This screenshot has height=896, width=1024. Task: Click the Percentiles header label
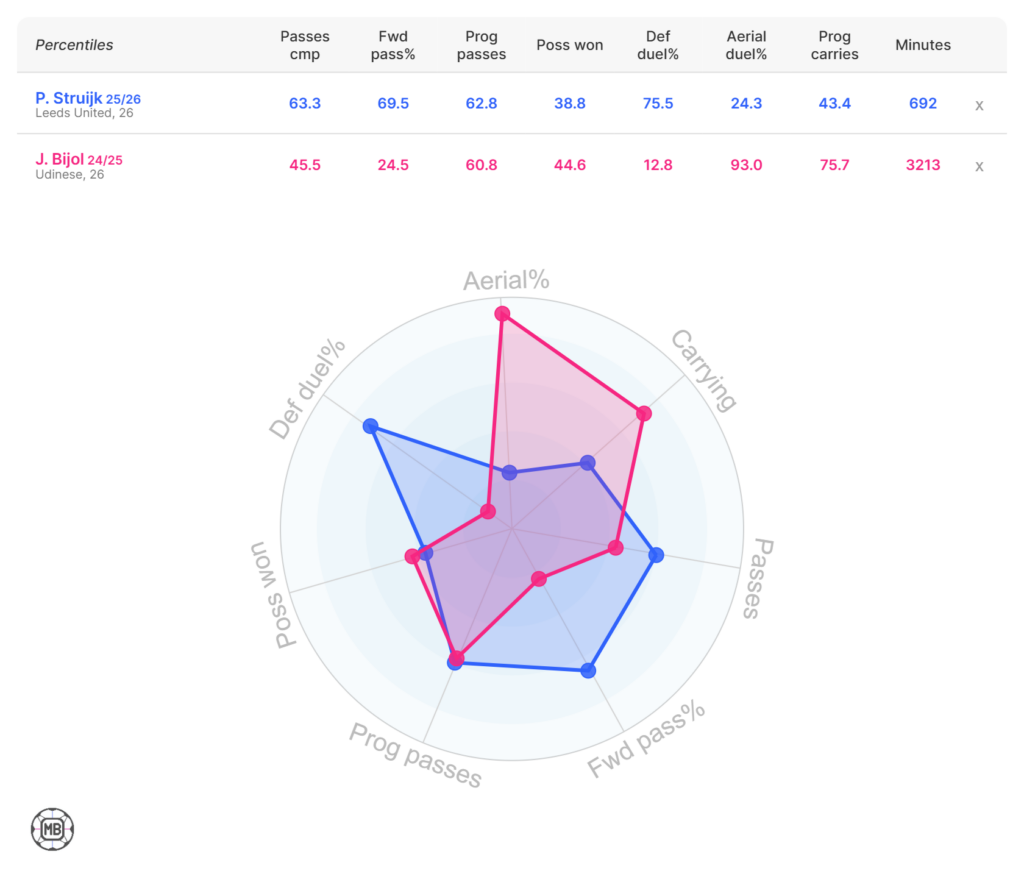tap(74, 45)
